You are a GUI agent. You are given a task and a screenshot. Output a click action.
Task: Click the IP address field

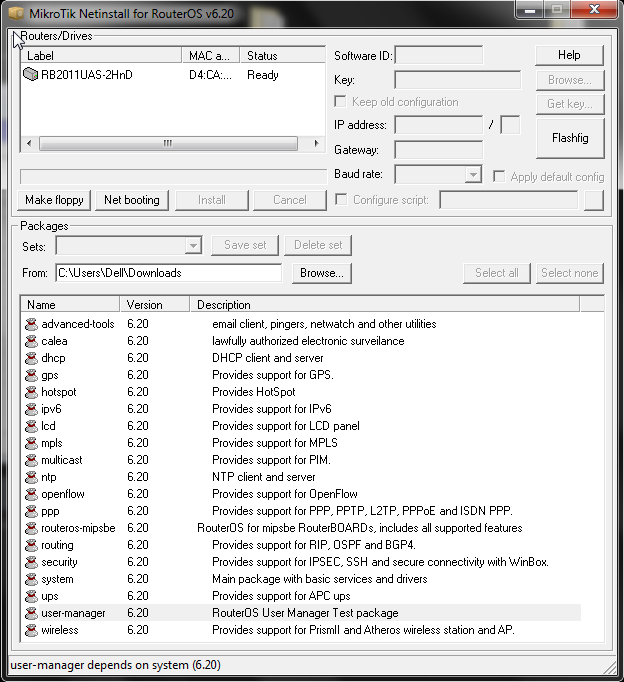click(x=438, y=125)
